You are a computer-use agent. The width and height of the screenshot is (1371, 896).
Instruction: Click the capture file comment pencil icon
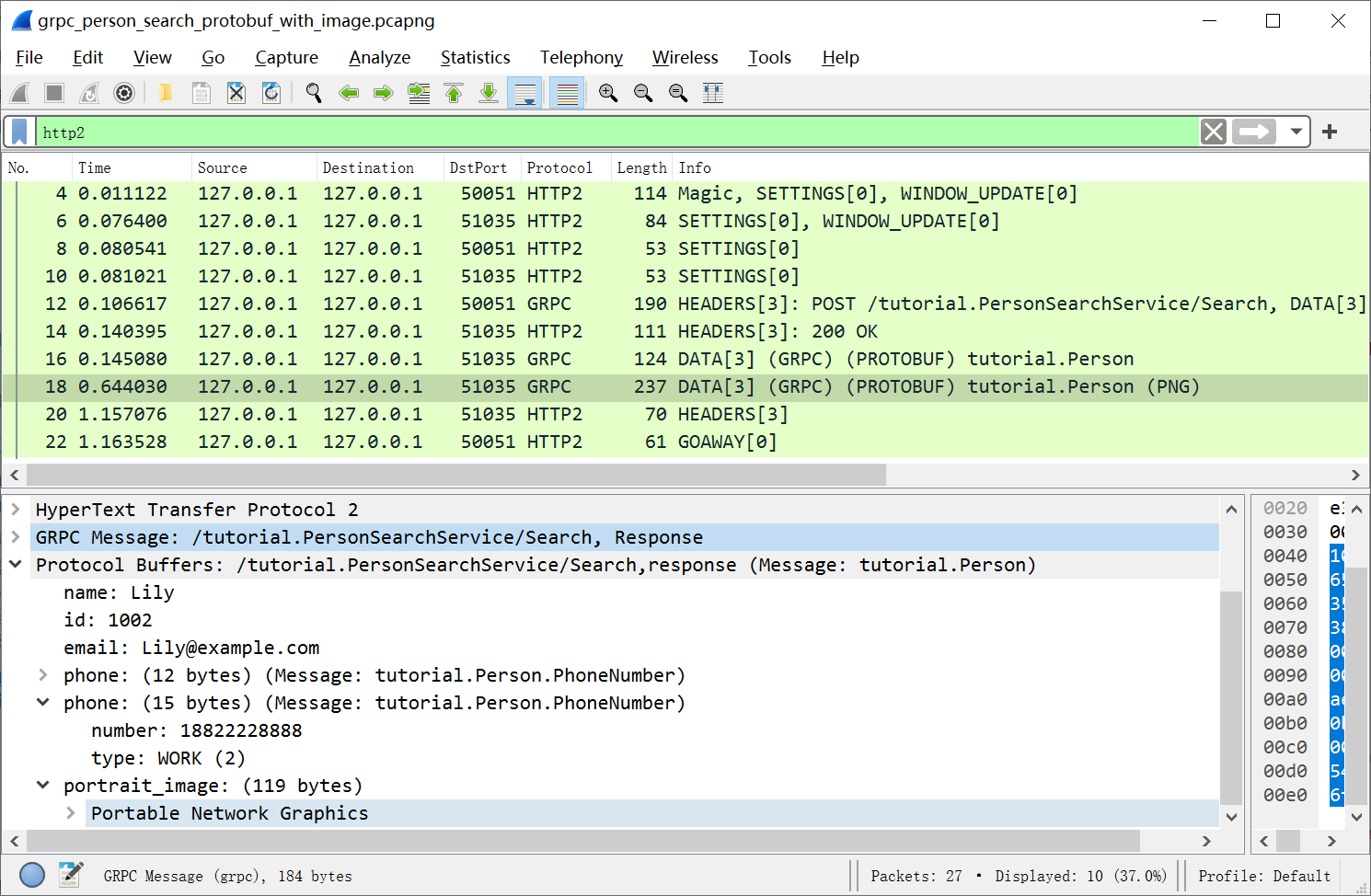point(71,875)
